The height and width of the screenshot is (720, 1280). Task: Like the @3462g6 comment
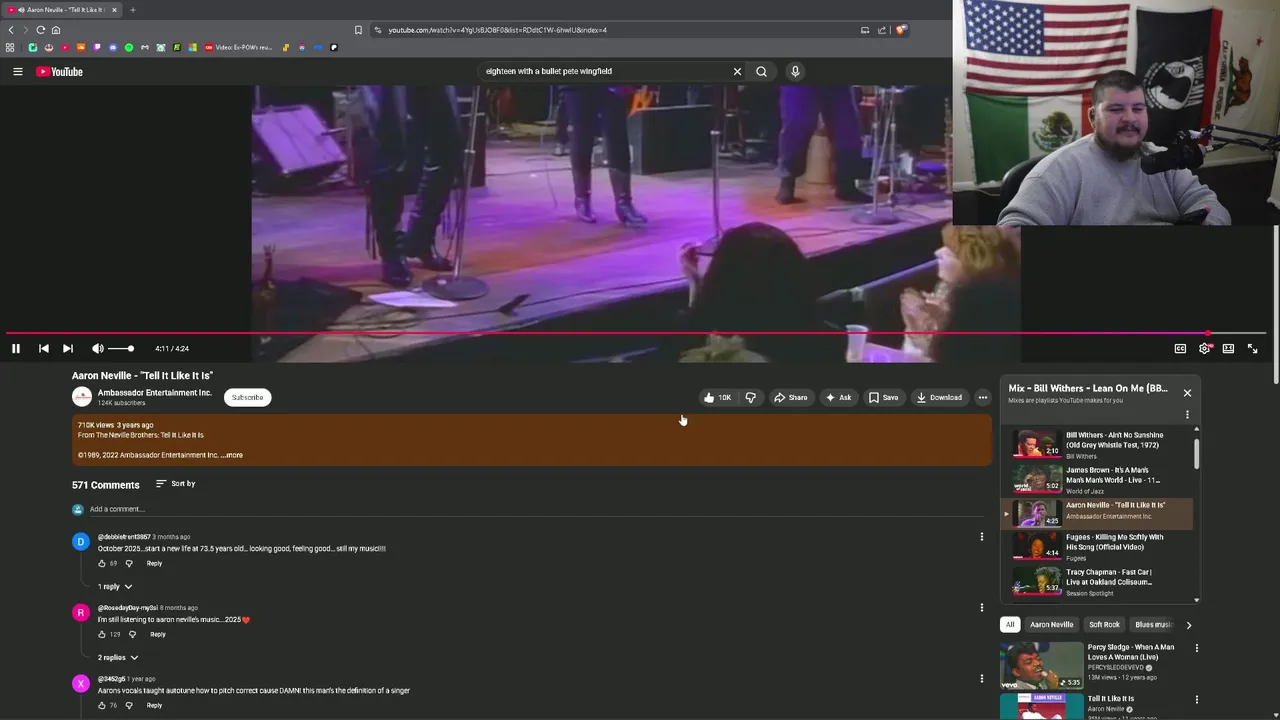click(102, 705)
